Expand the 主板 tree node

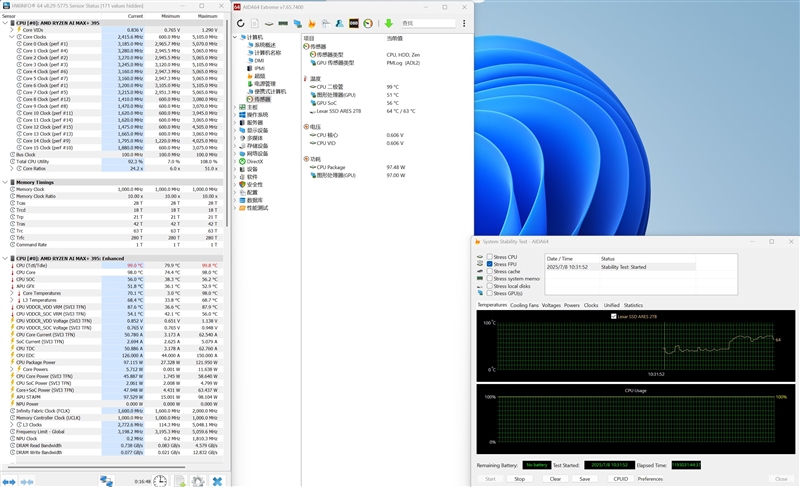pos(237,107)
